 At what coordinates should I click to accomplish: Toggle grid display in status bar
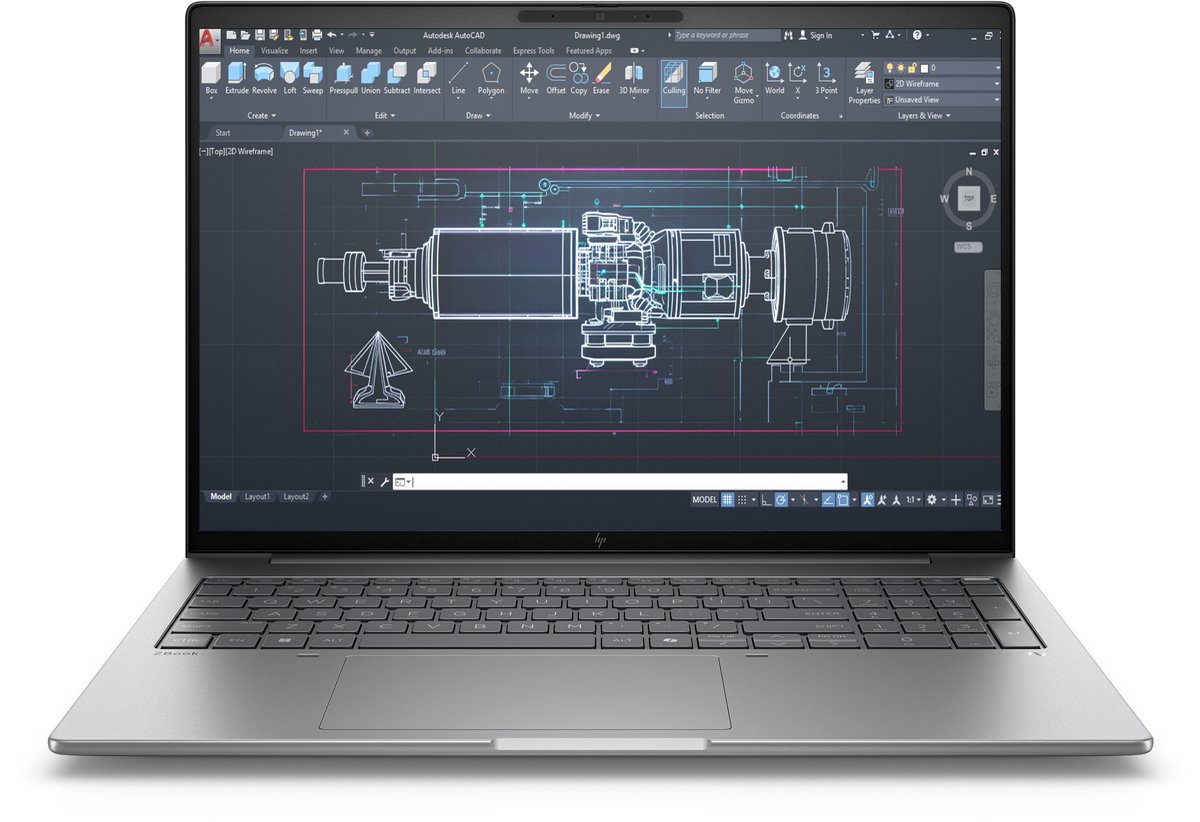tap(728, 499)
